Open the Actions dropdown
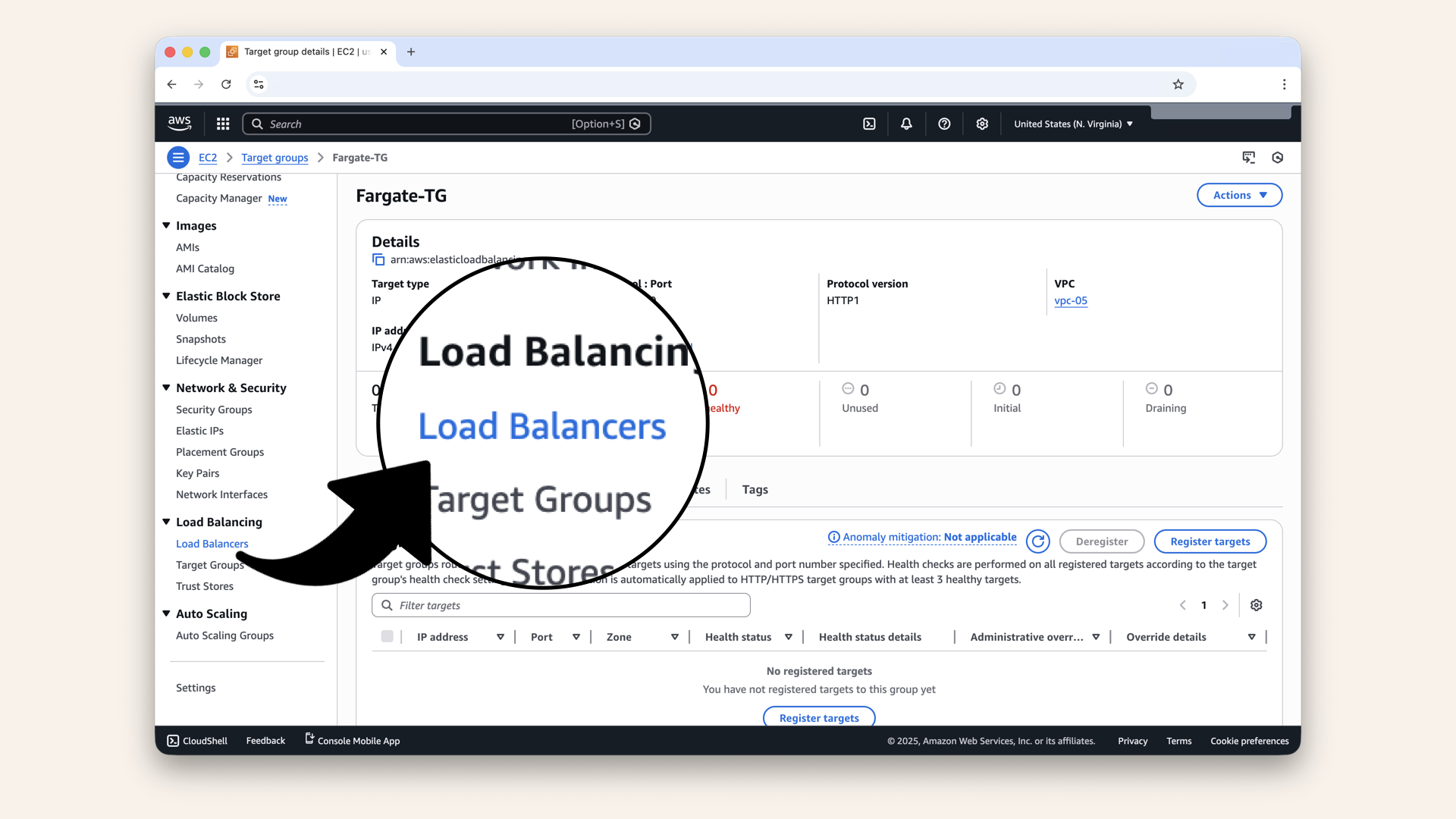This screenshot has height=819, width=1456. [x=1239, y=195]
